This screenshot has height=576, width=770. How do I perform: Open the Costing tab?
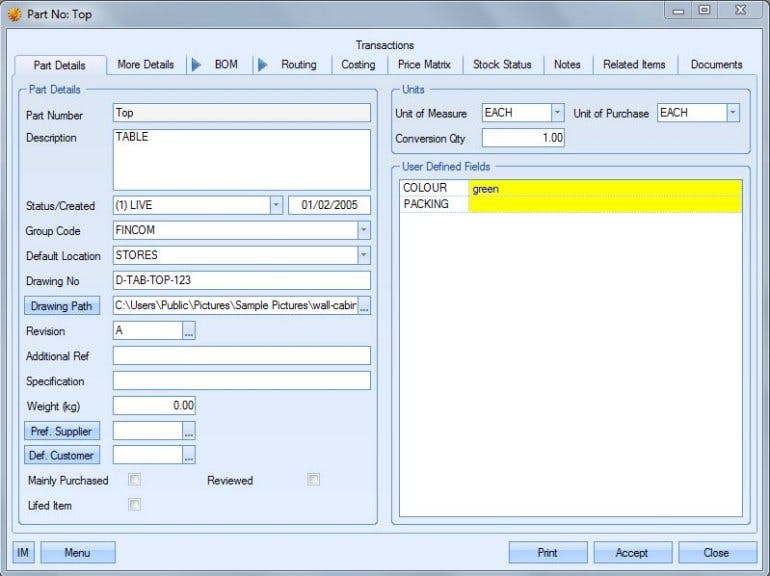pos(358,65)
